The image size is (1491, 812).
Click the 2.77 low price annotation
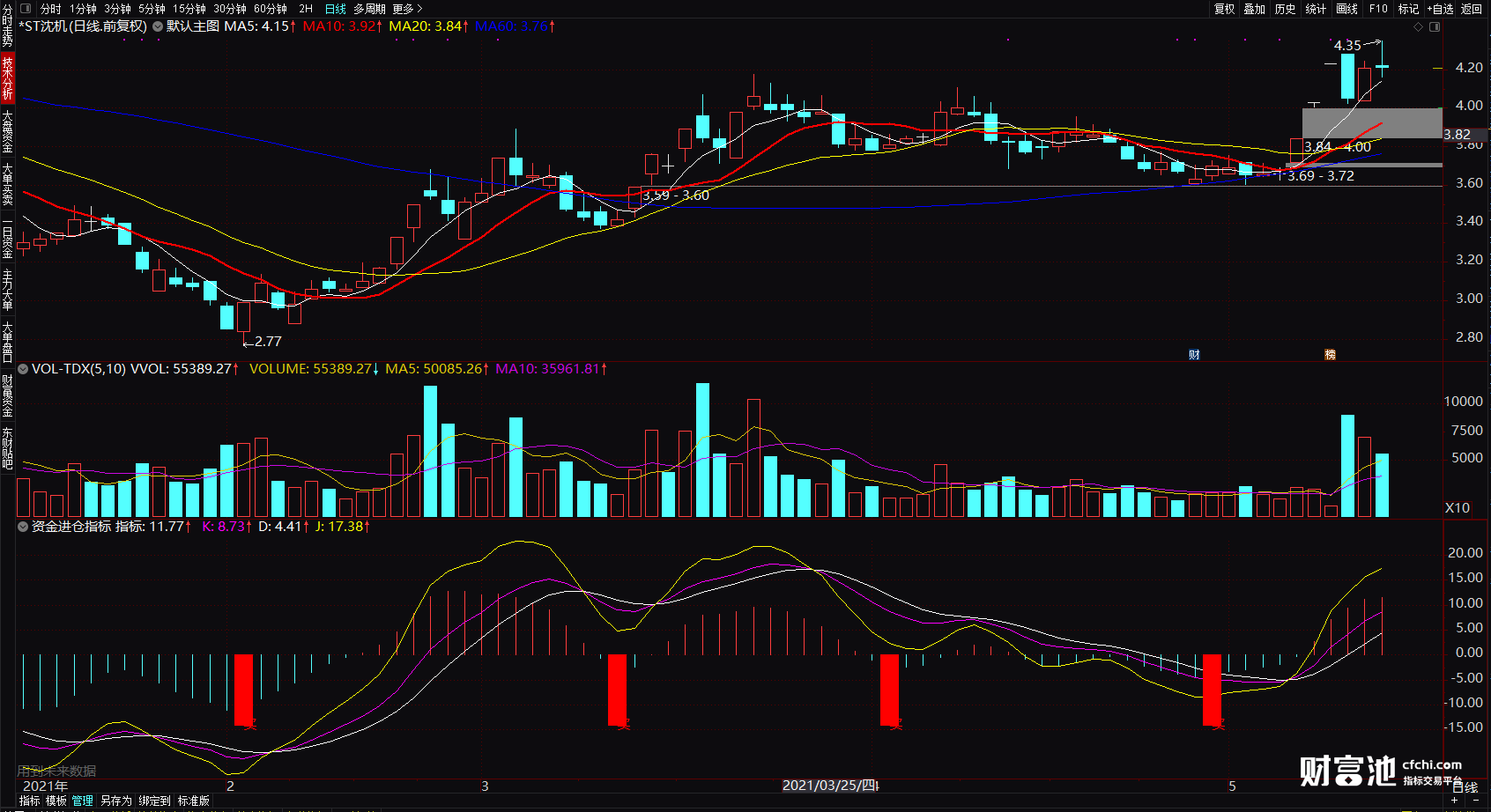[268, 342]
